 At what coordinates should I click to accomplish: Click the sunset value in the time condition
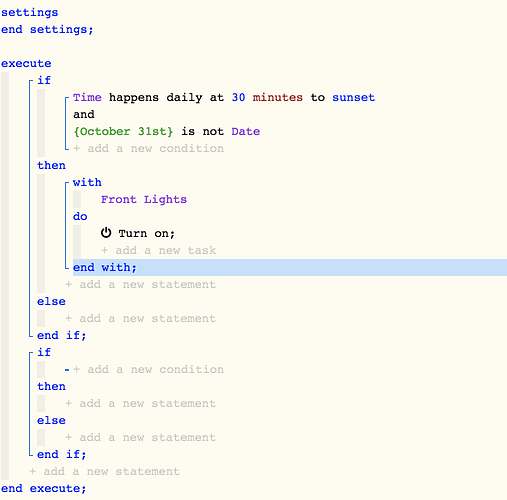pyautogui.click(x=353, y=97)
